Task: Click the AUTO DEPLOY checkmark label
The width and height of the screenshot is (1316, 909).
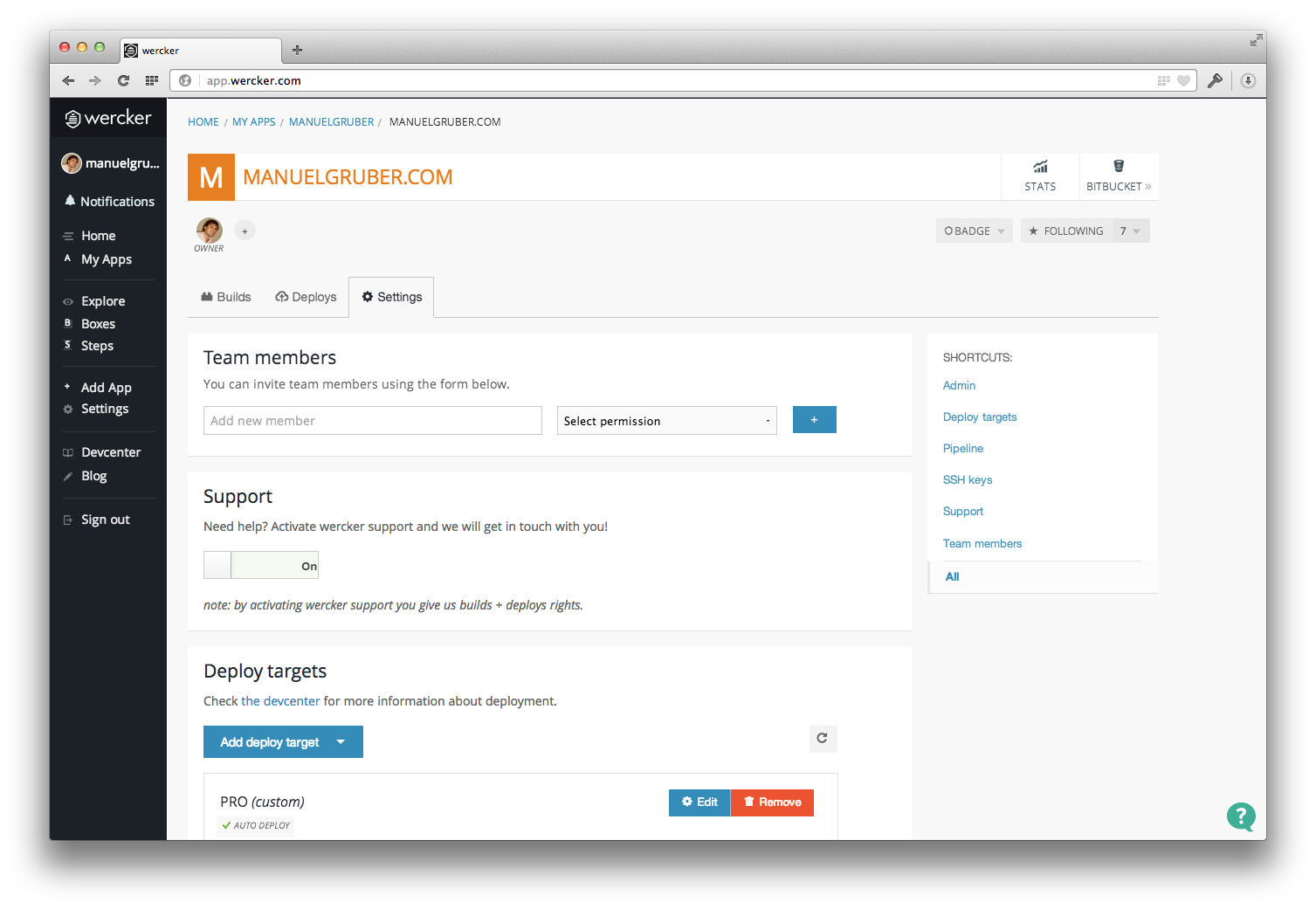Action: point(256,825)
